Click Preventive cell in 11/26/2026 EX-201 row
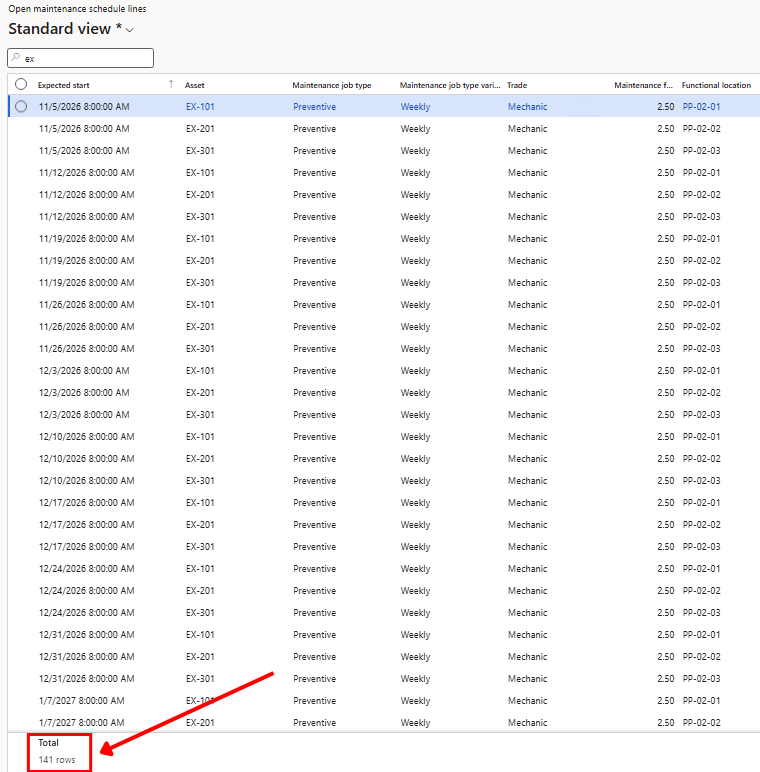This screenshot has width=760, height=772. tap(315, 327)
